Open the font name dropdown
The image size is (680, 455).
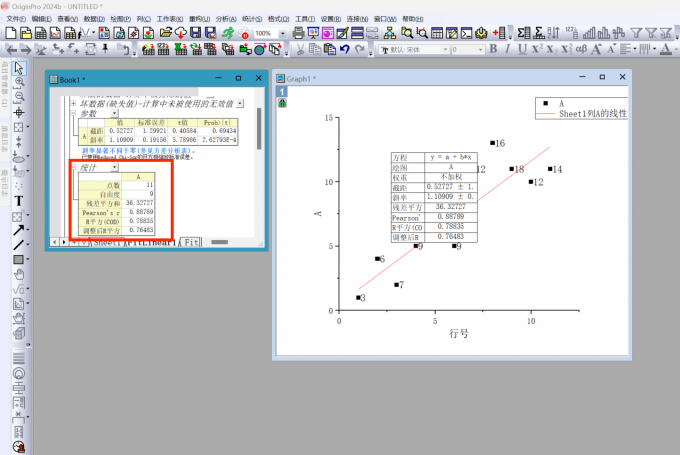tap(445, 50)
